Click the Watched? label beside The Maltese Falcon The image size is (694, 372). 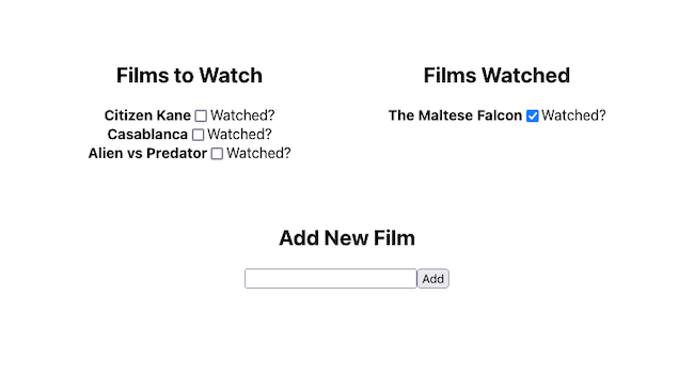coord(574,116)
